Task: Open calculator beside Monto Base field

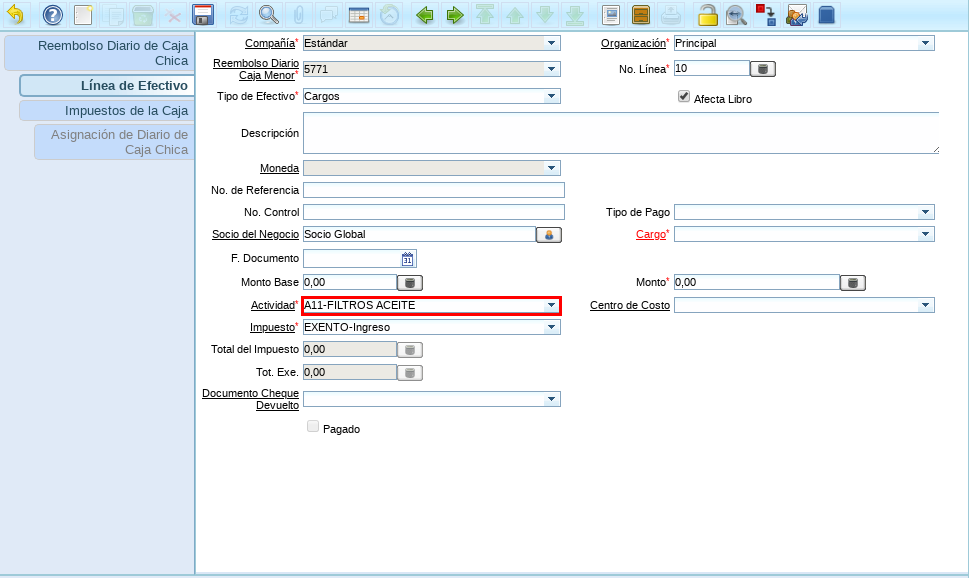Action: 409,283
